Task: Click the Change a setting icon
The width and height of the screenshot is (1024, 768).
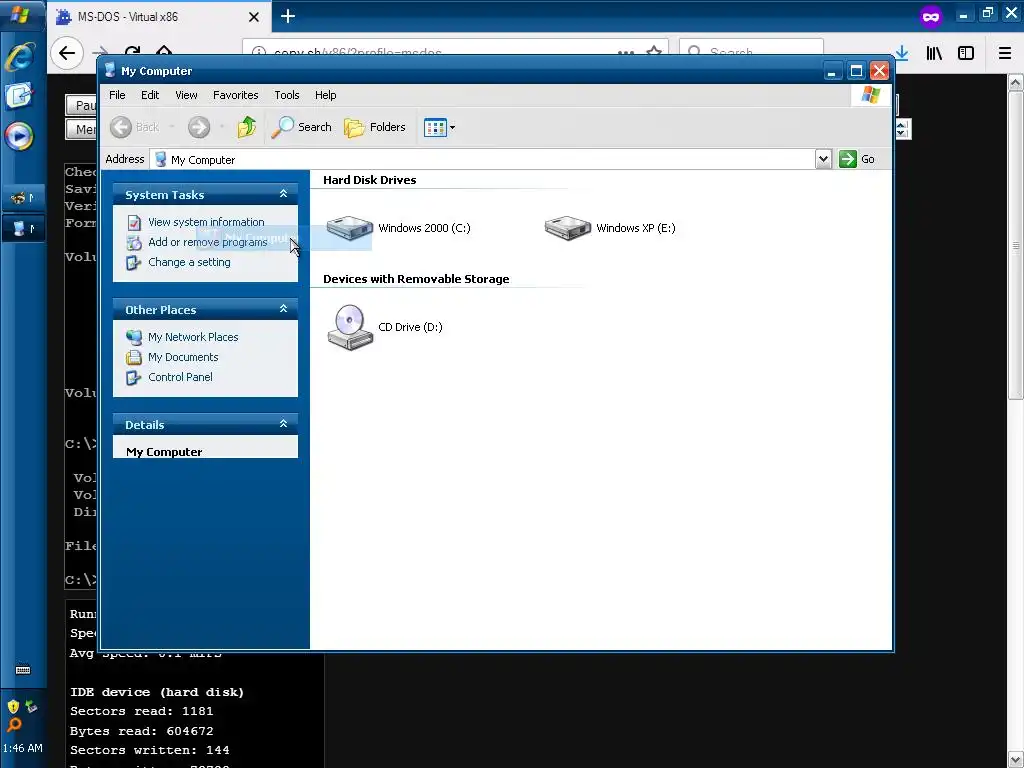Action: [x=134, y=263]
